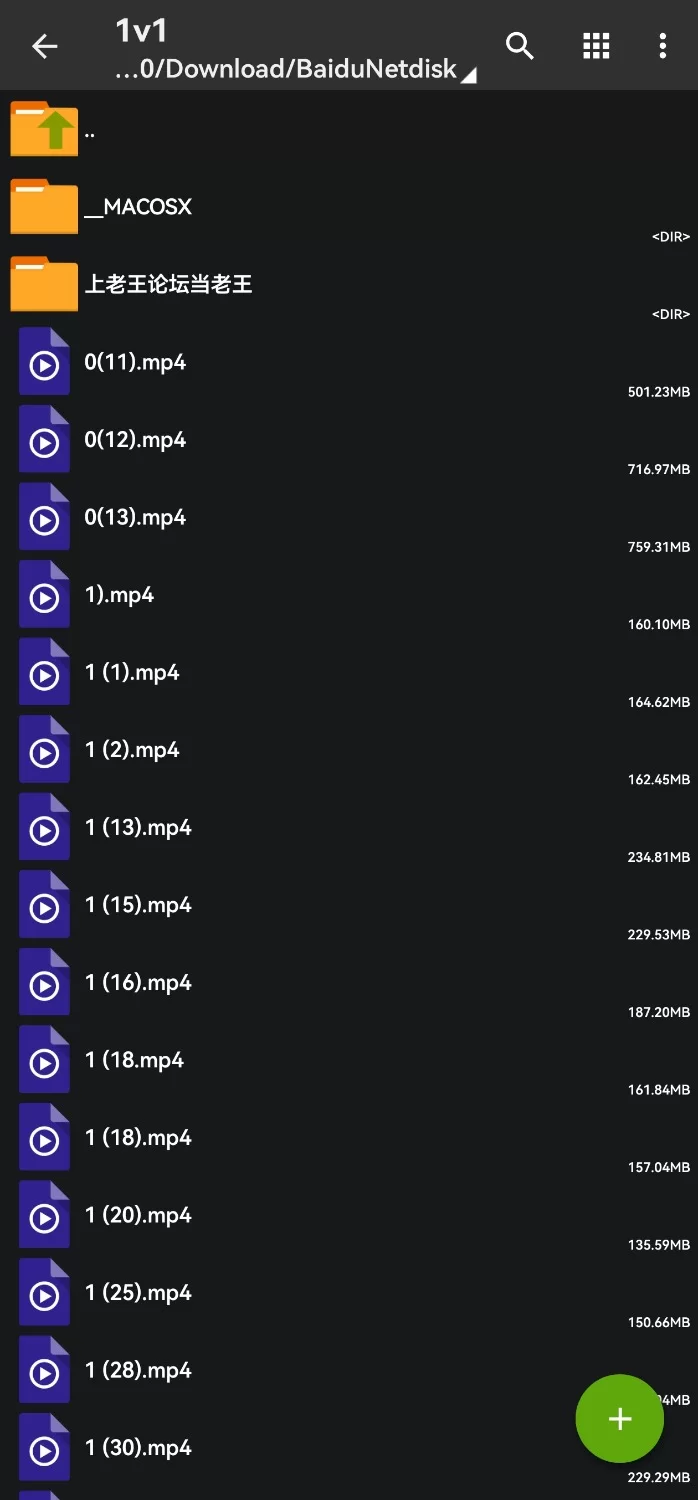The height and width of the screenshot is (1500, 698).
Task: Open the three-dot overflow menu
Action: click(662, 46)
